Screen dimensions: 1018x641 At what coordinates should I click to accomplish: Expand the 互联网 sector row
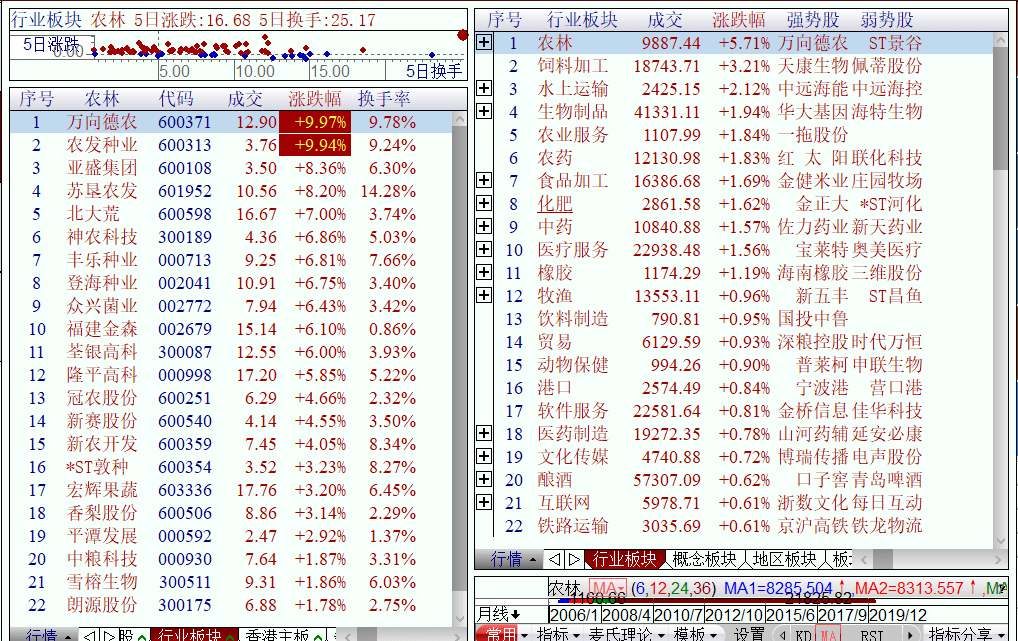pos(484,502)
